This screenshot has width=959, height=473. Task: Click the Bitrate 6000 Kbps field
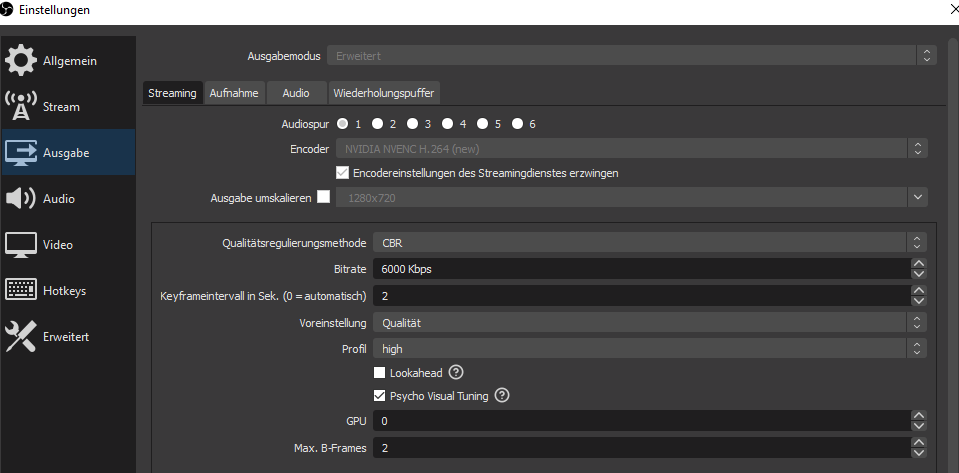pos(640,269)
